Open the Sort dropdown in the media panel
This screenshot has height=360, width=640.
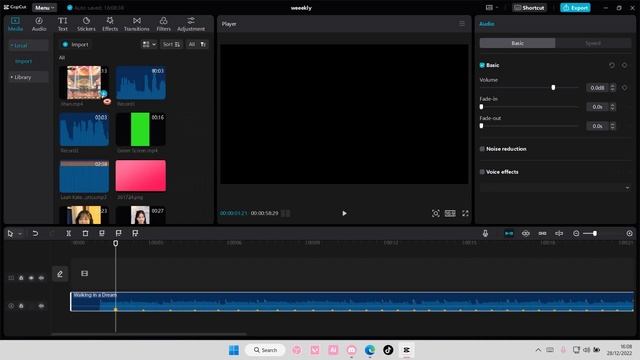[x=171, y=44]
